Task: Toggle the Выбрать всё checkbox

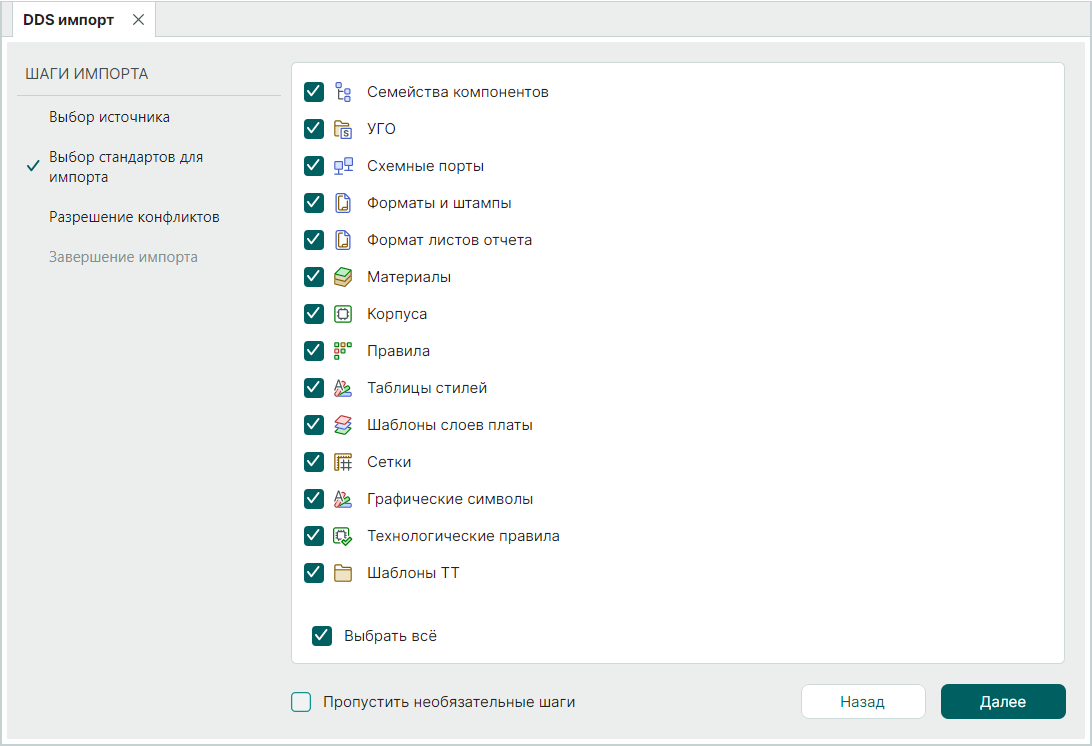Action: pos(322,636)
